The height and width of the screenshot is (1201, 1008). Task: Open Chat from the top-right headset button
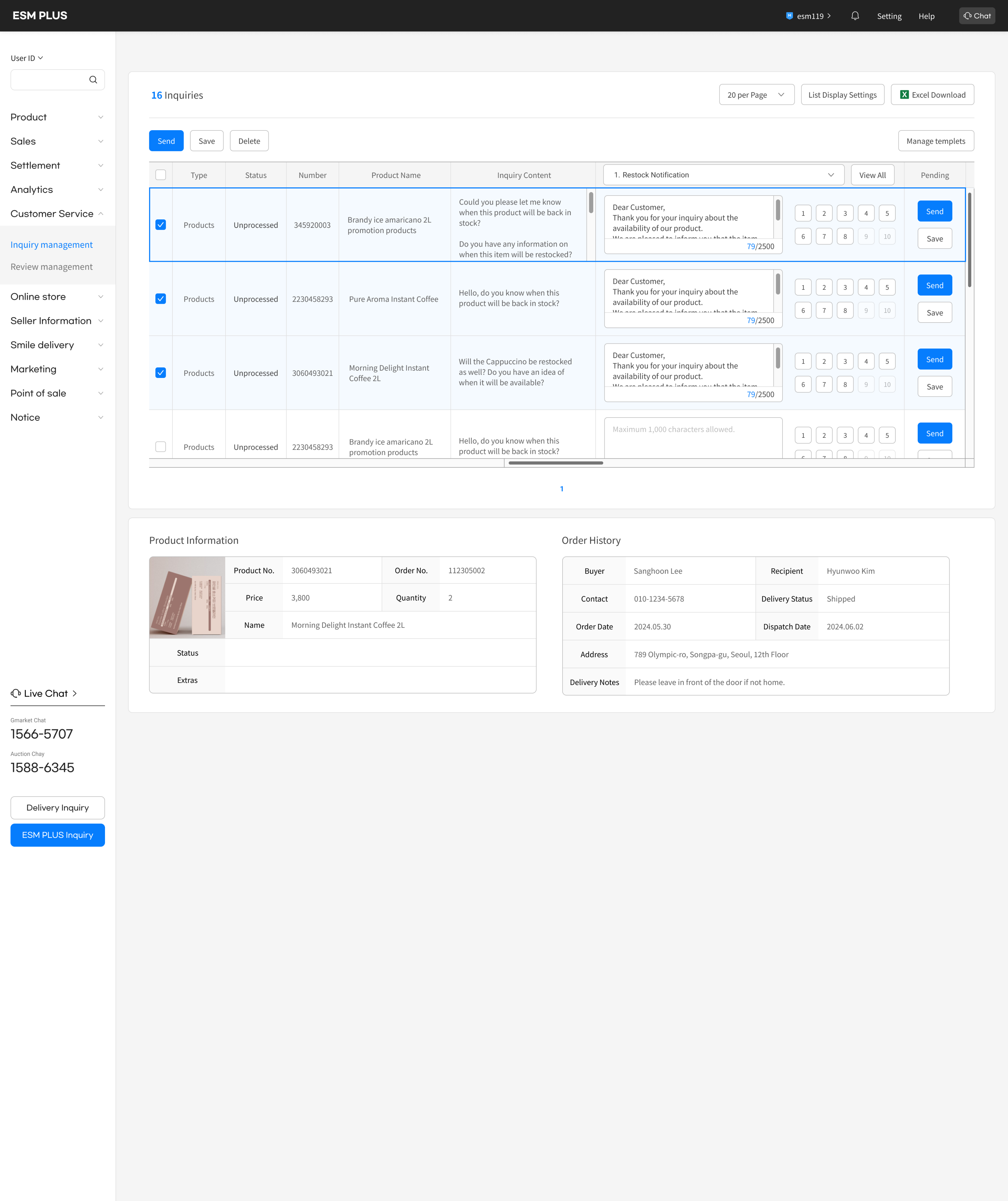pyautogui.click(x=977, y=16)
